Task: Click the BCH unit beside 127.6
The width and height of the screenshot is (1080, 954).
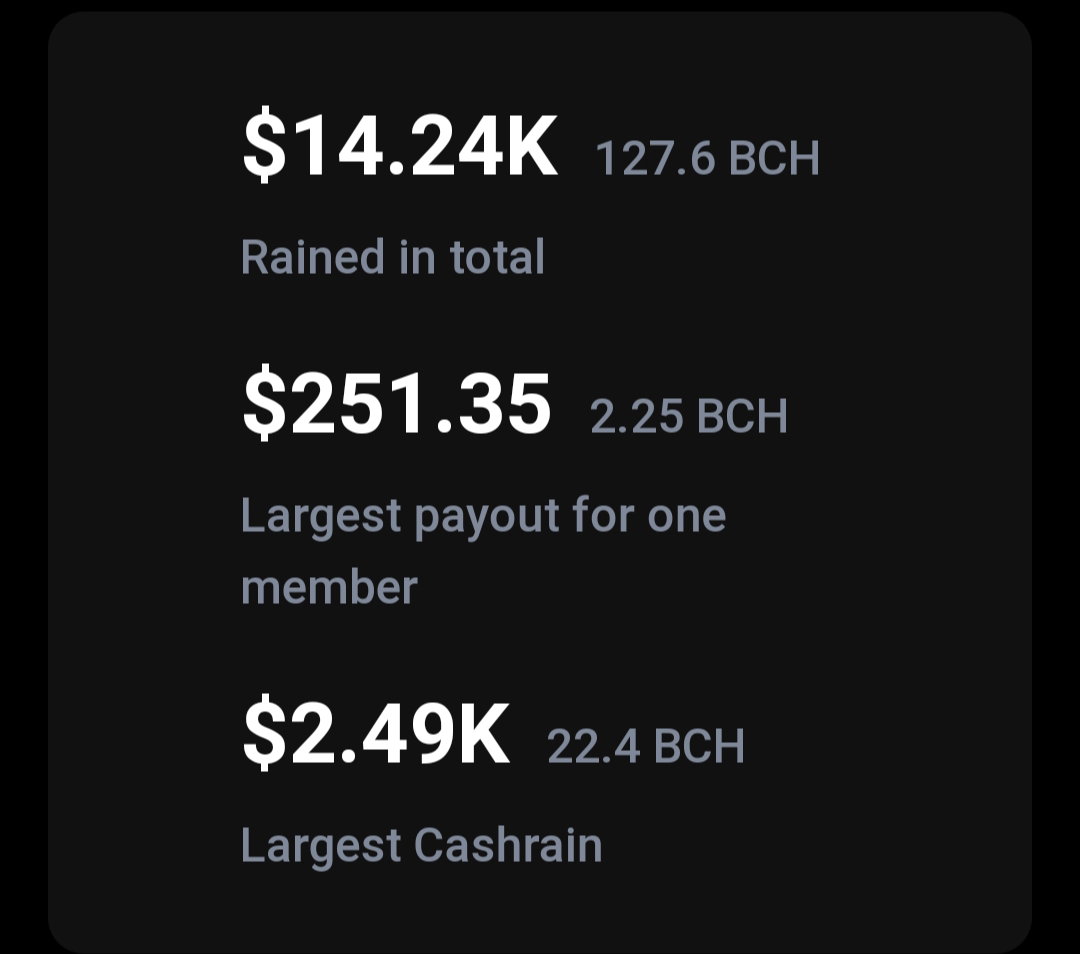Action: click(x=774, y=158)
